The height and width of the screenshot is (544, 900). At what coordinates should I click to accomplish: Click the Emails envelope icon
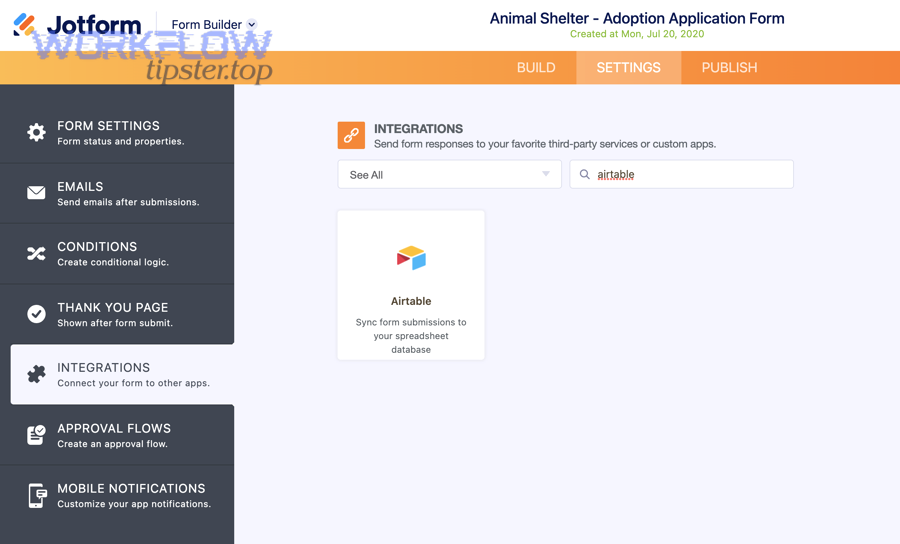(x=36, y=193)
